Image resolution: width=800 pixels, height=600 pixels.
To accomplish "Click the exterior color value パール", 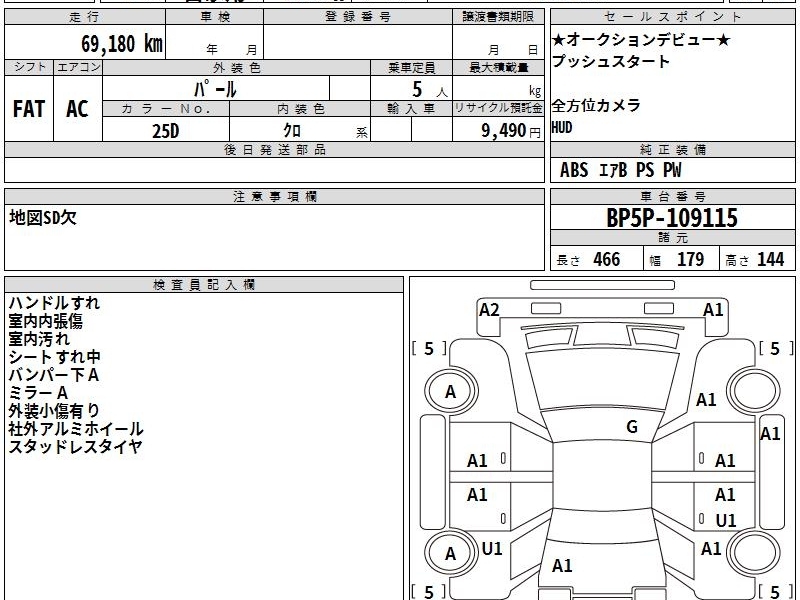I will point(215,89).
